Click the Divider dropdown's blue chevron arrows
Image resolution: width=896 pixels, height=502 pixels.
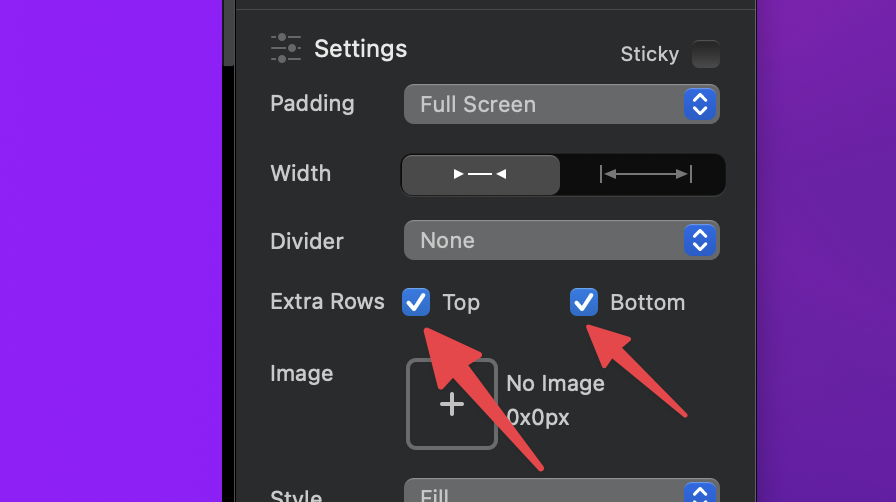point(700,240)
